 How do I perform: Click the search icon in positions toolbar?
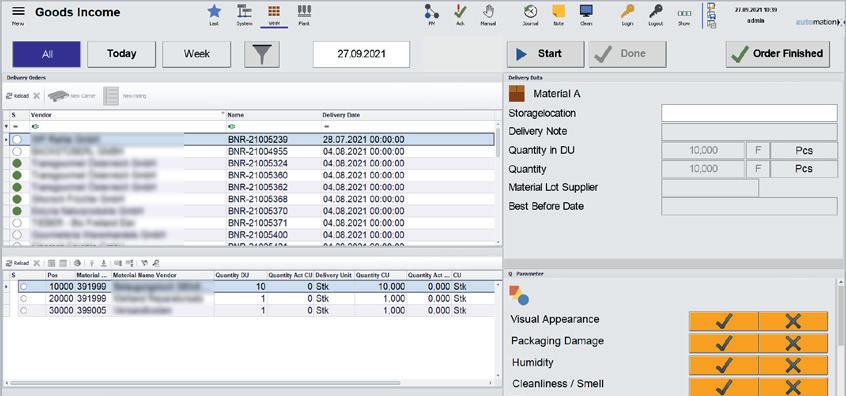coord(155,263)
